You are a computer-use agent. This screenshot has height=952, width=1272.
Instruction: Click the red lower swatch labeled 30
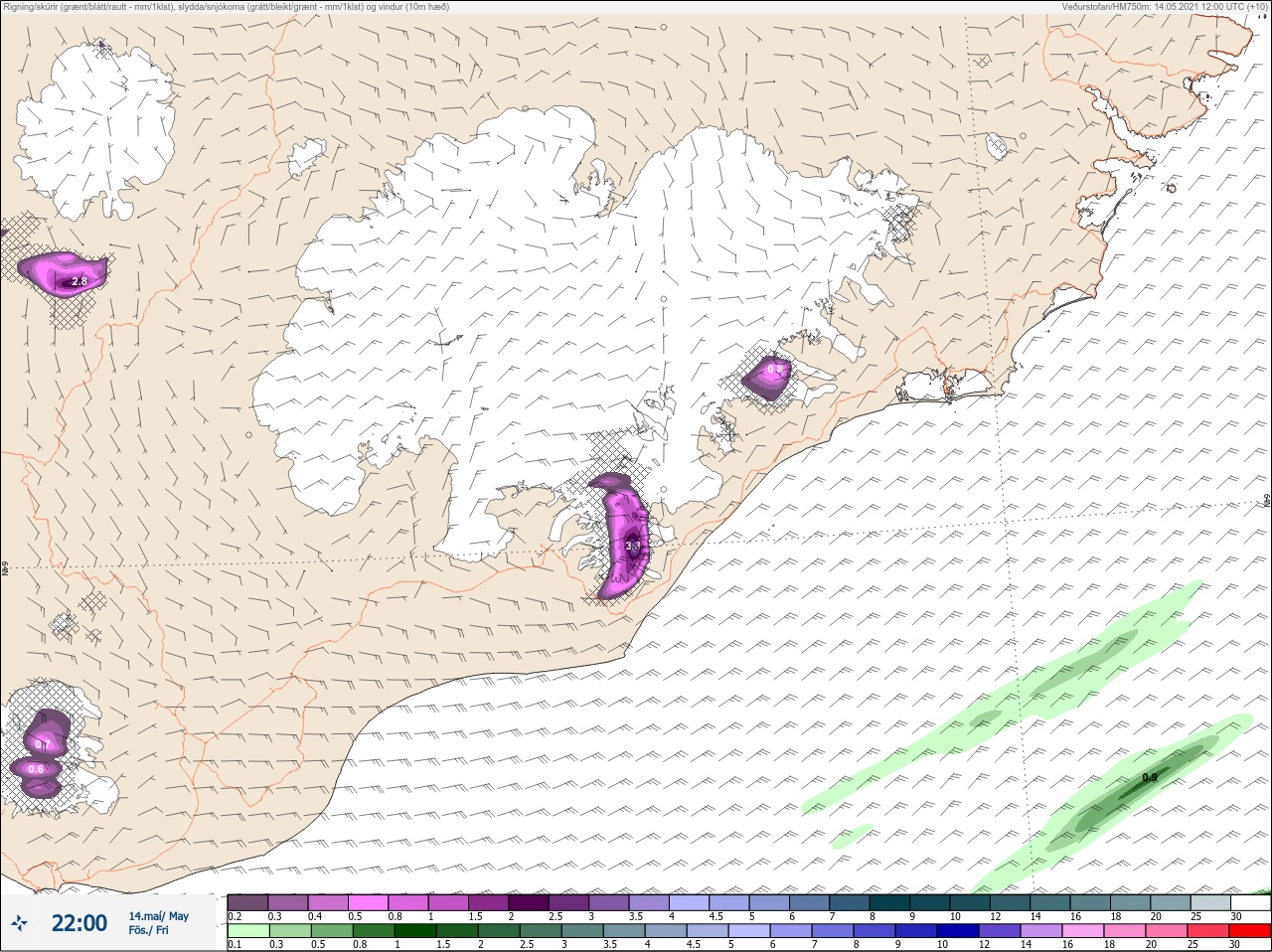coord(1251,931)
